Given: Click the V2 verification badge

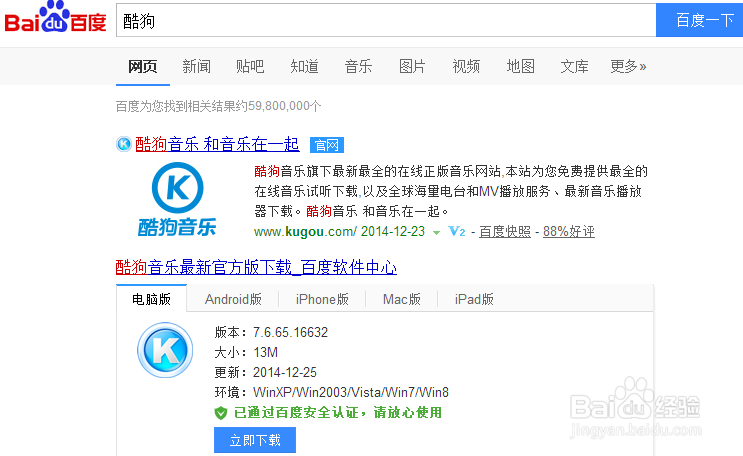Looking at the screenshot, I should click(x=457, y=231).
